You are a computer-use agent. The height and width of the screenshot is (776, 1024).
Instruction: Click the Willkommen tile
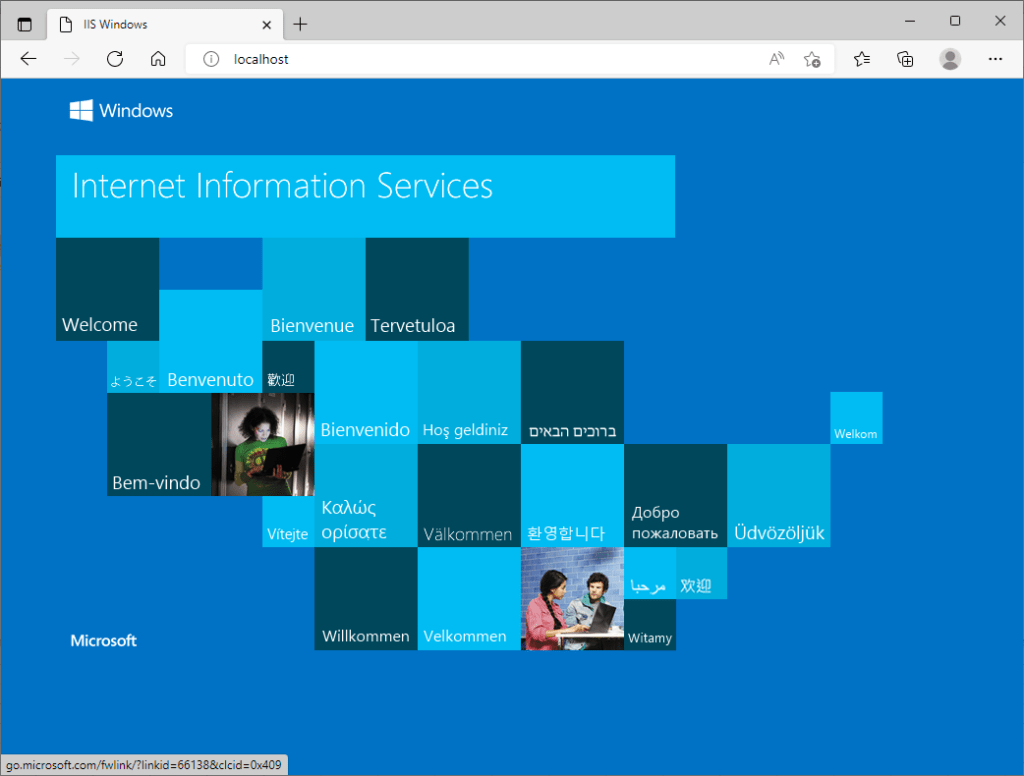click(x=365, y=598)
